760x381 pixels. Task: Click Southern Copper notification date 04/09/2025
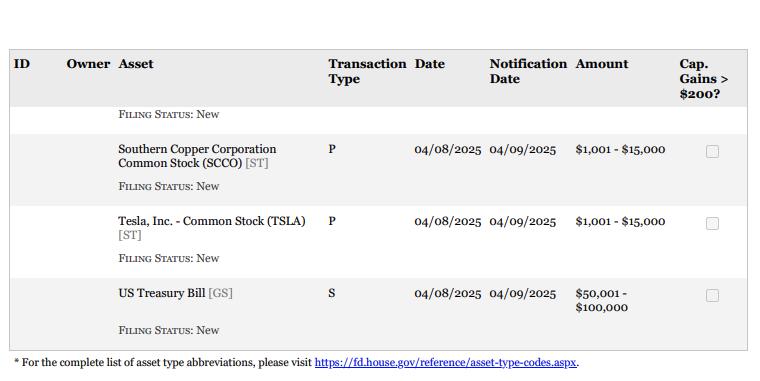click(x=522, y=150)
